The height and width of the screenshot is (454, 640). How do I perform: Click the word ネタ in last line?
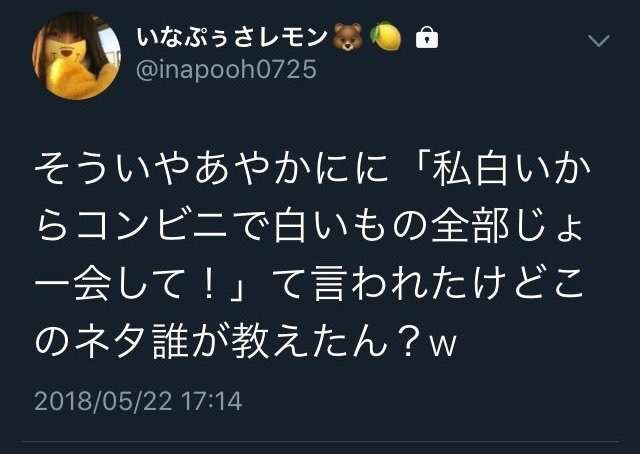tap(111, 340)
